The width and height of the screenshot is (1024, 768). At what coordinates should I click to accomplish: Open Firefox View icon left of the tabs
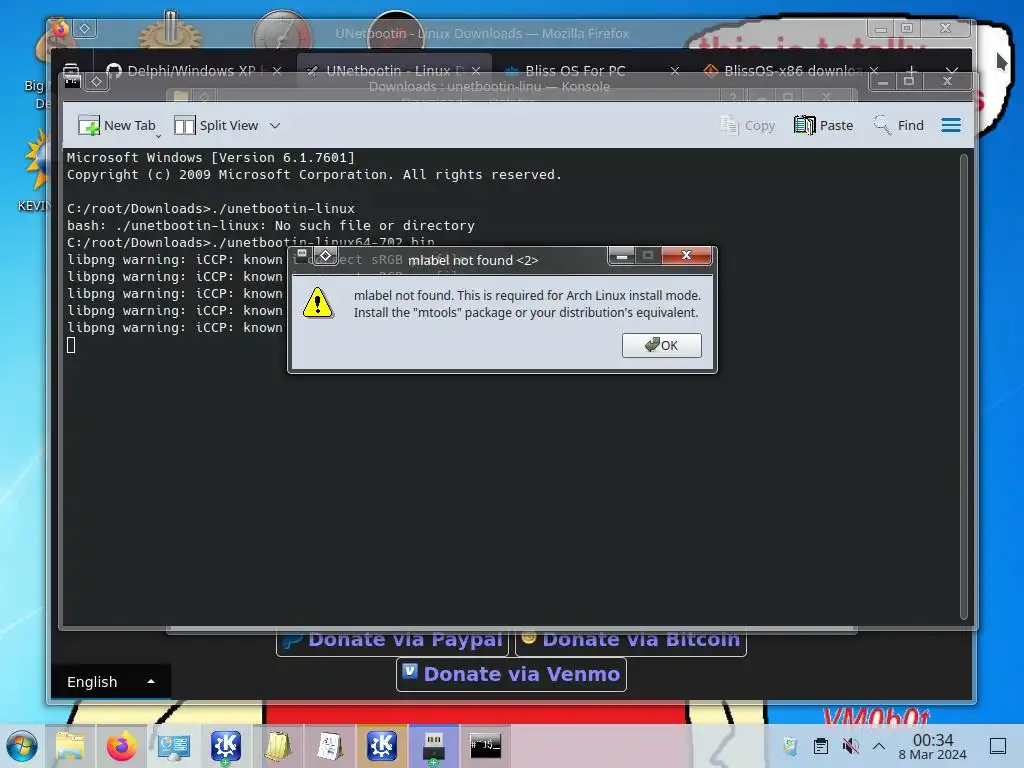coord(71,69)
